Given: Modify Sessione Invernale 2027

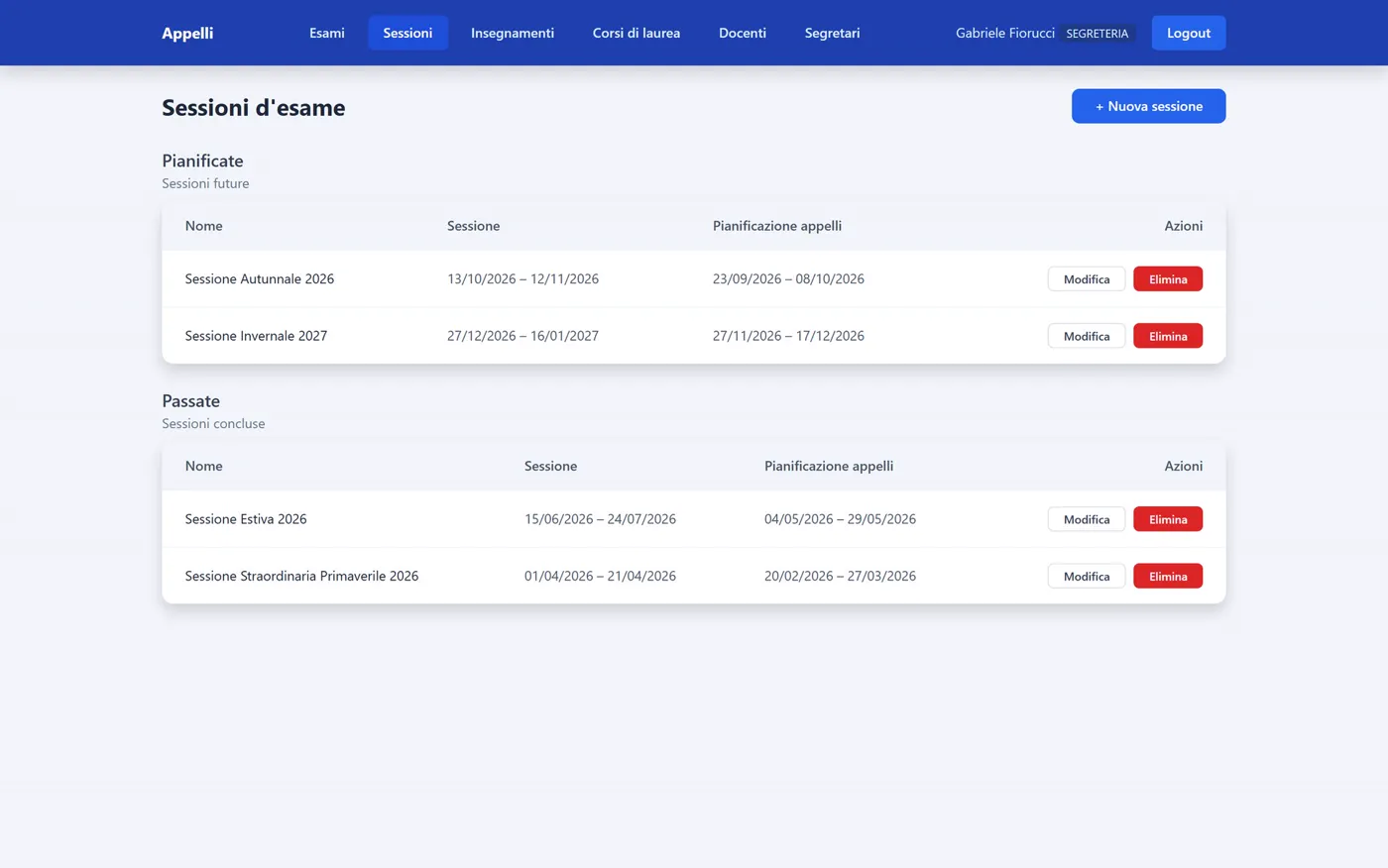Looking at the screenshot, I should [1087, 336].
